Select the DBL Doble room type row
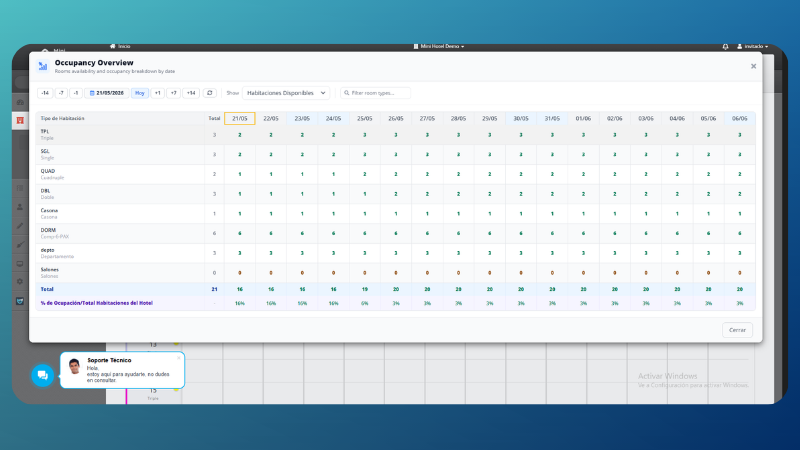This screenshot has width=800, height=450. click(x=395, y=194)
